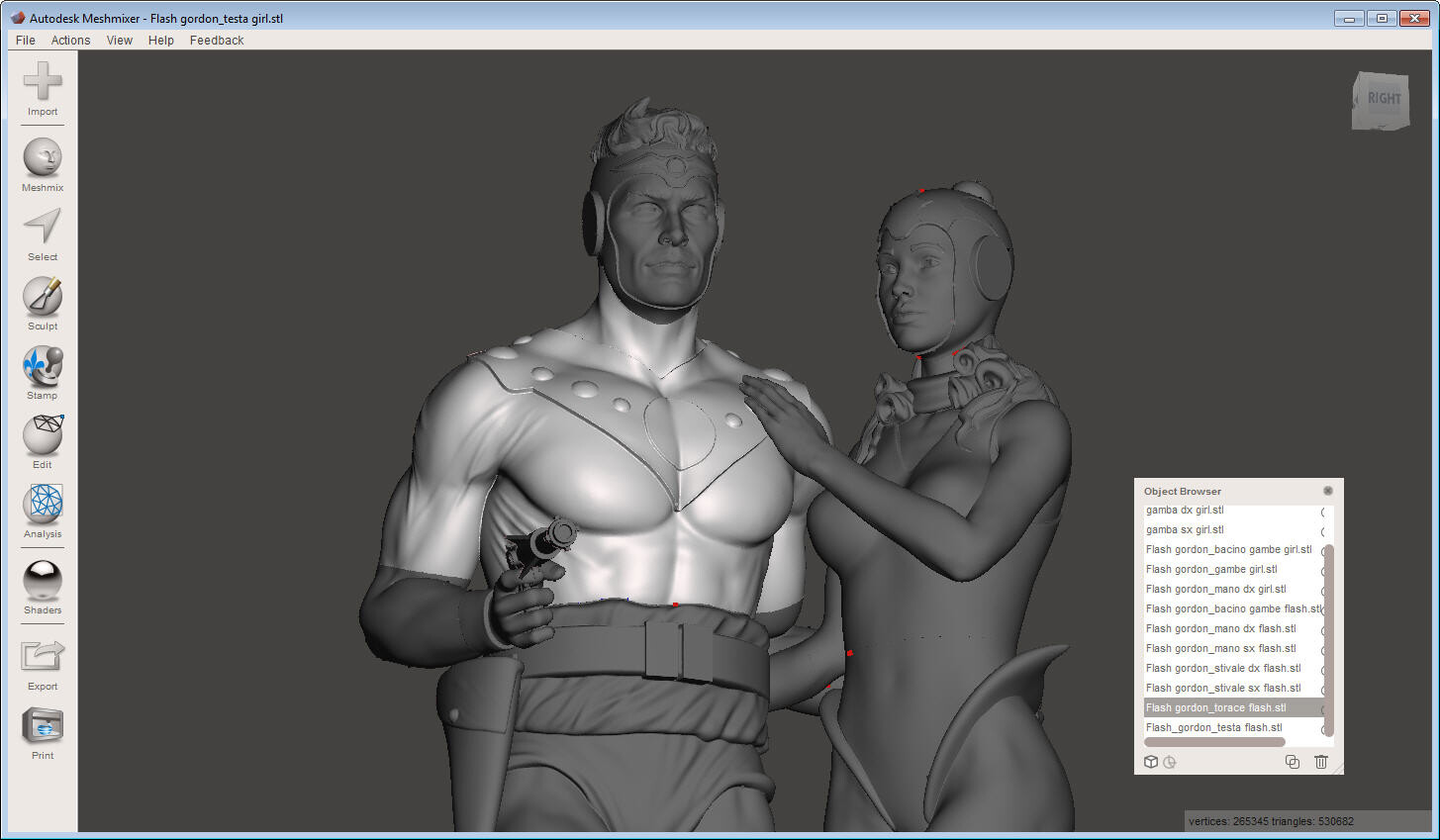
Task: Open the Actions menu
Action: [70, 41]
